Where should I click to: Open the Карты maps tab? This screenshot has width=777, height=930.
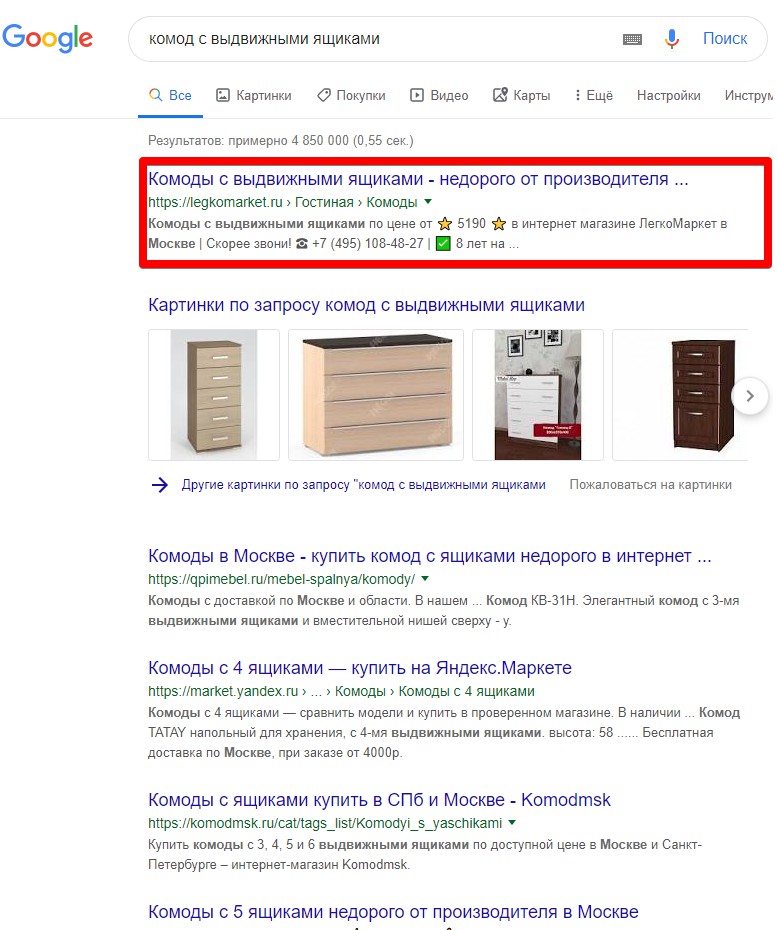pyautogui.click(x=521, y=95)
